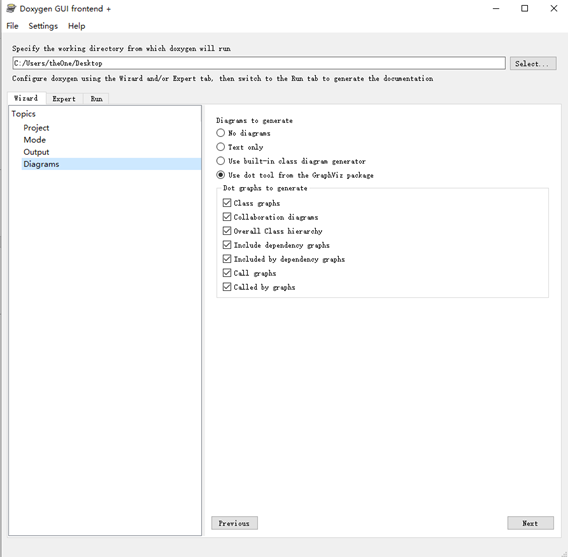Click the working directory path field
568x557 pixels.
(x=259, y=63)
